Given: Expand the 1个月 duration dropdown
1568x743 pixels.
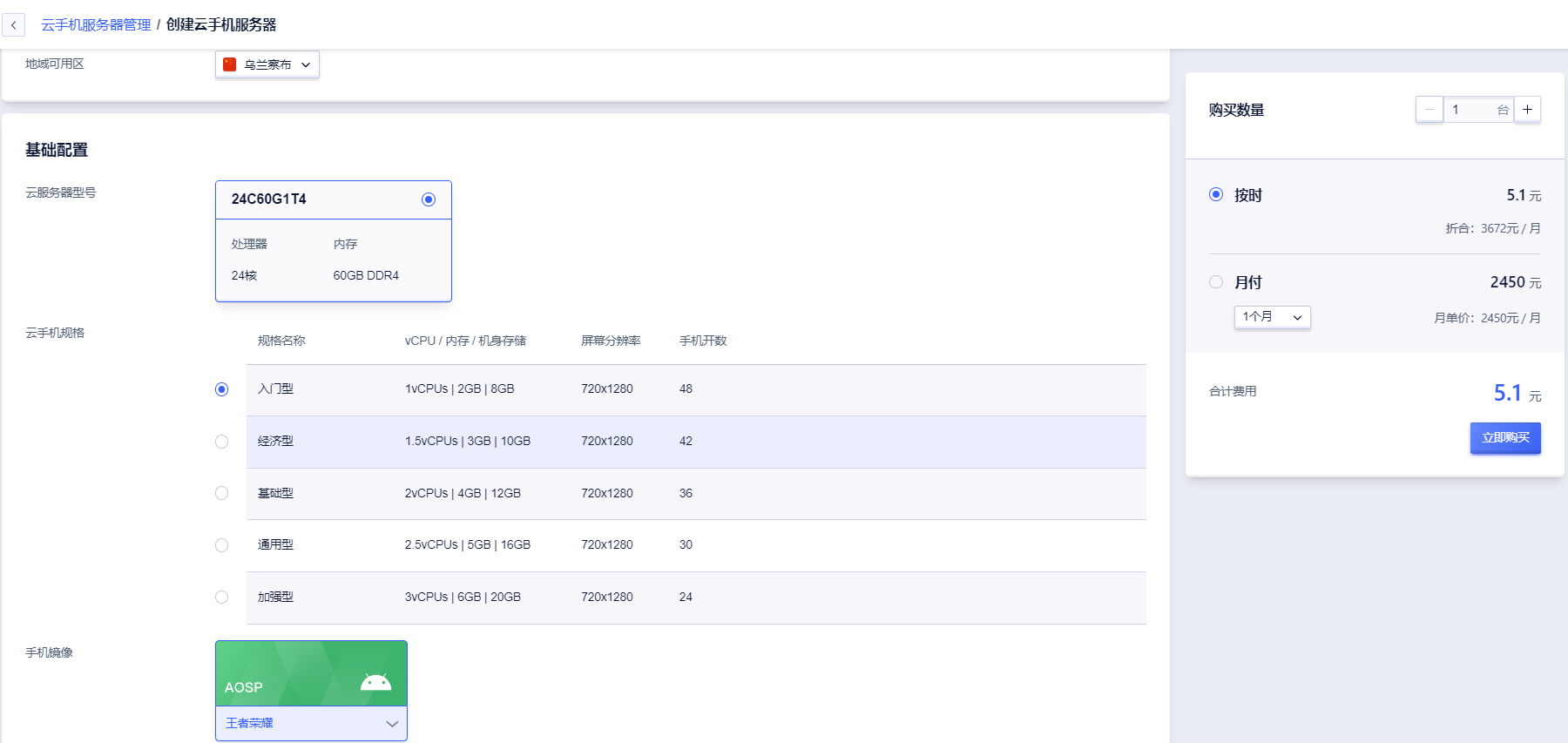Looking at the screenshot, I should tap(1272, 317).
